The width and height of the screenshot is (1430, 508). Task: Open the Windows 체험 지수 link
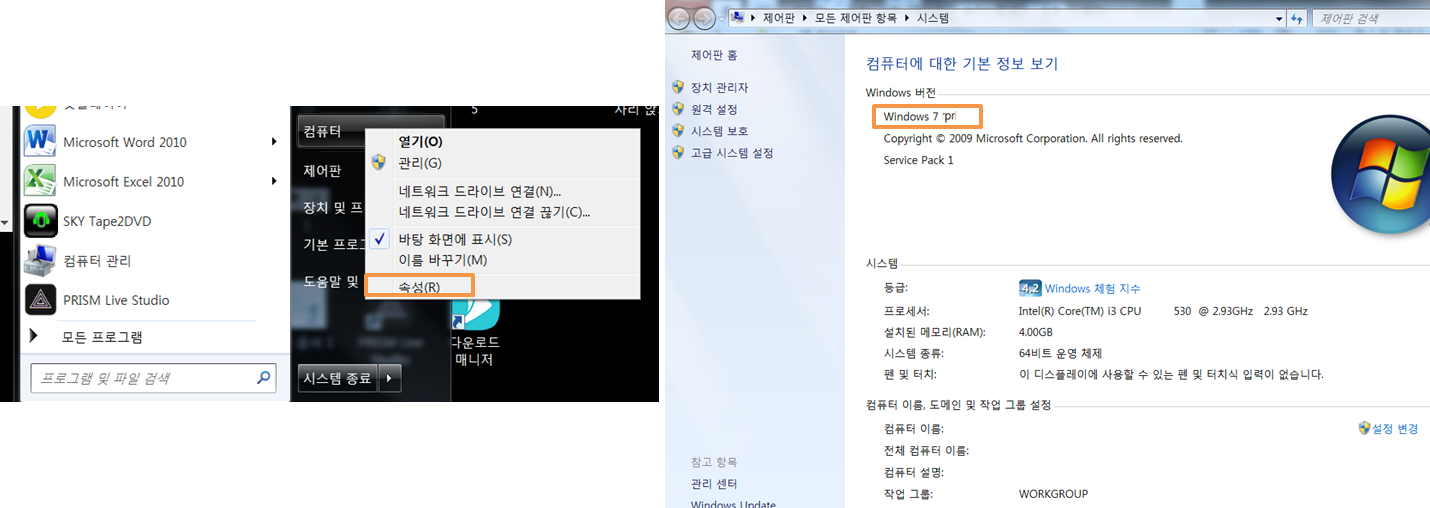[1092, 289]
